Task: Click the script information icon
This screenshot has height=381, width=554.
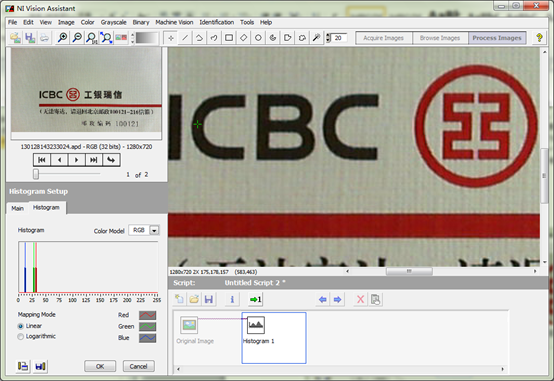Action: coord(232,299)
